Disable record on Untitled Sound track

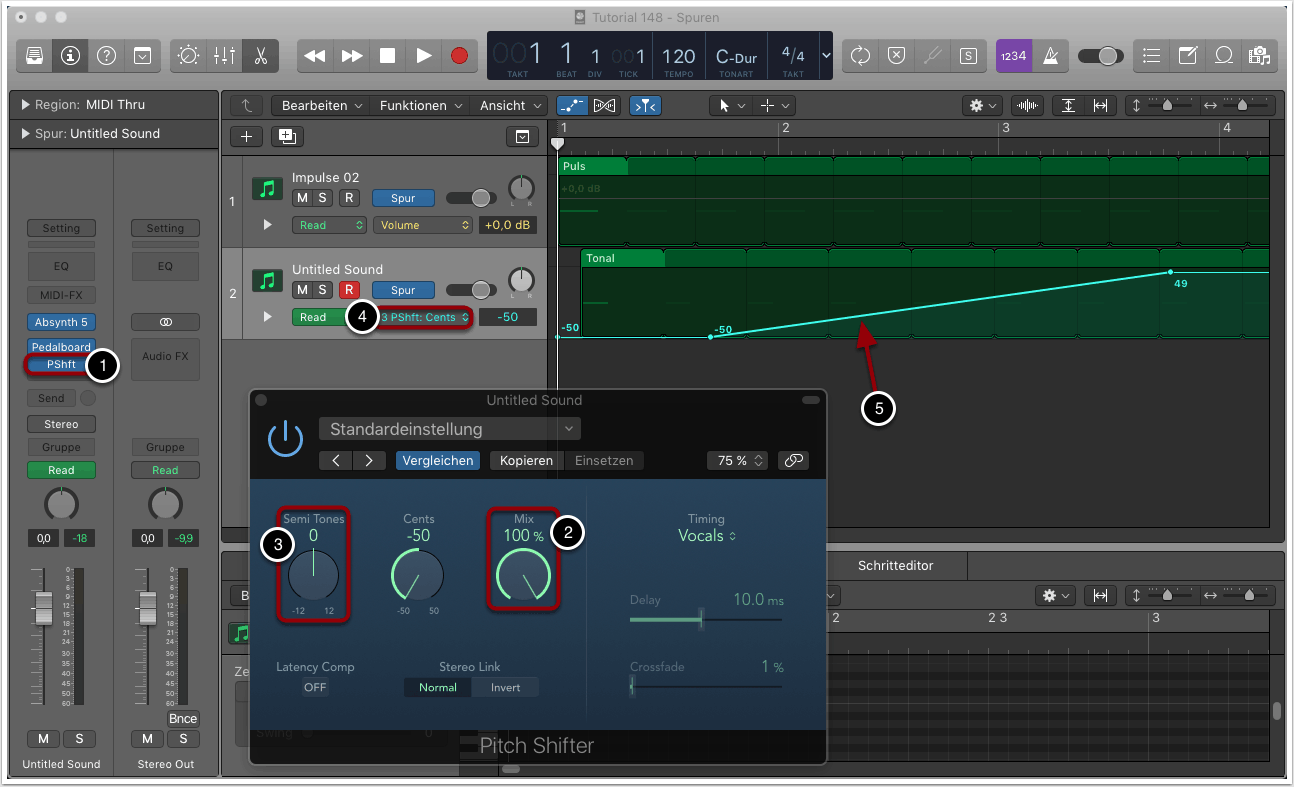tap(349, 290)
